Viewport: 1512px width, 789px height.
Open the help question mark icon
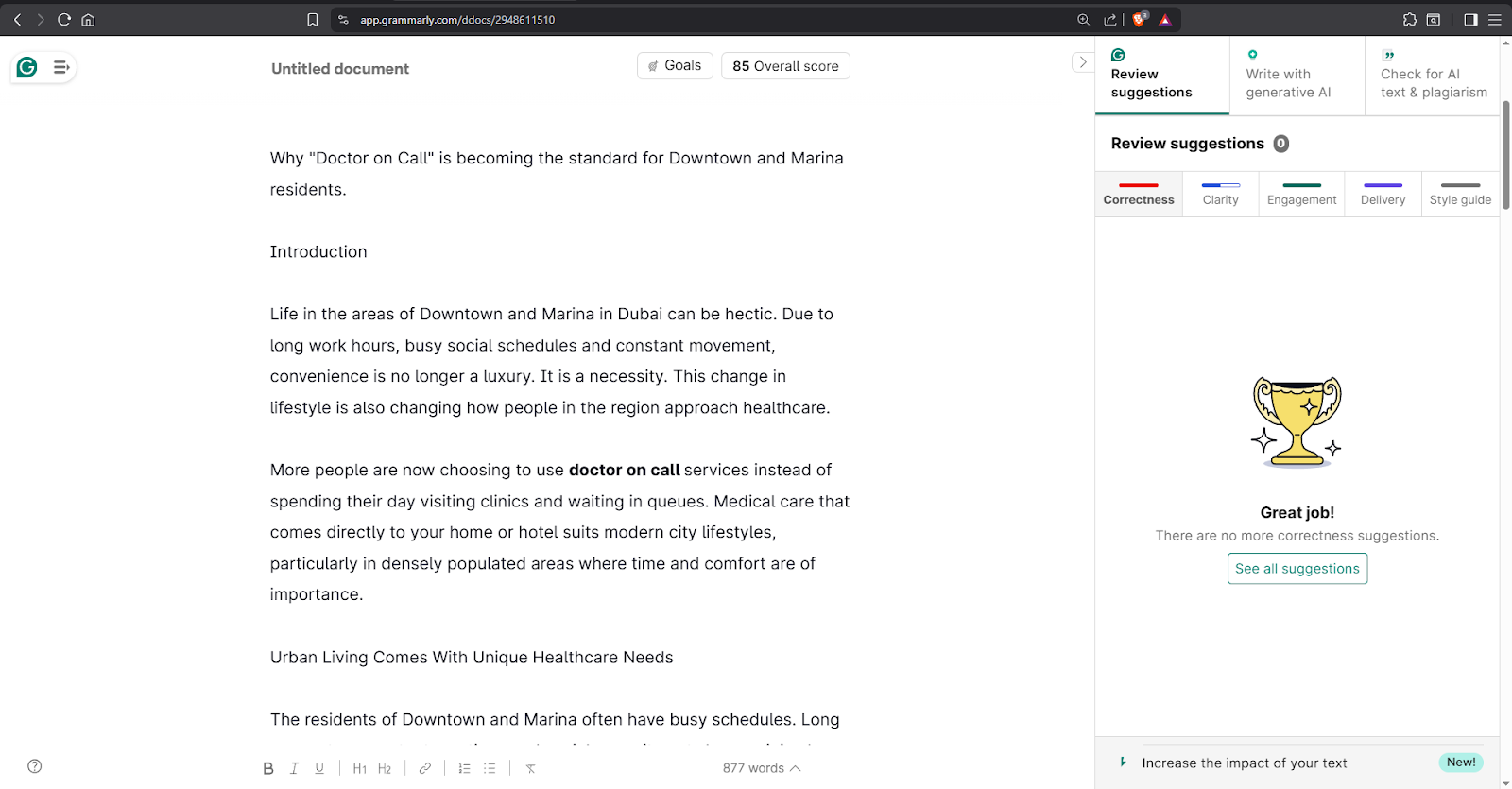pos(35,766)
